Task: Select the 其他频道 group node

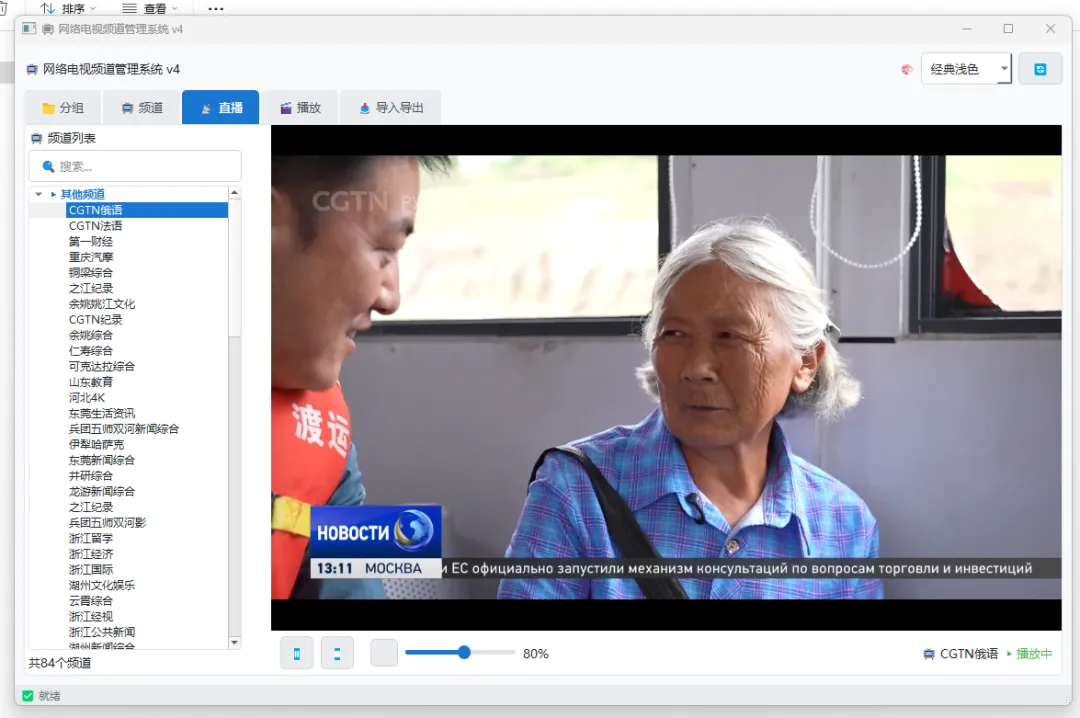Action: click(83, 194)
